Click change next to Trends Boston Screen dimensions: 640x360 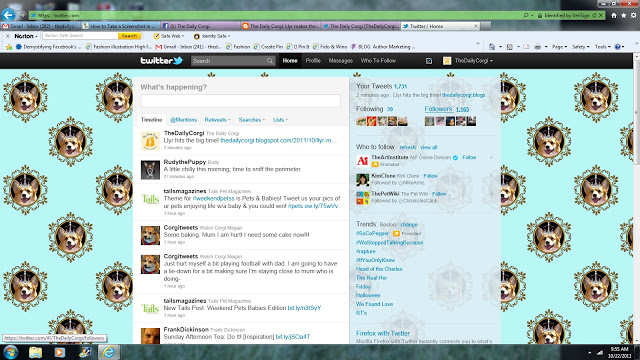[x=409, y=225]
